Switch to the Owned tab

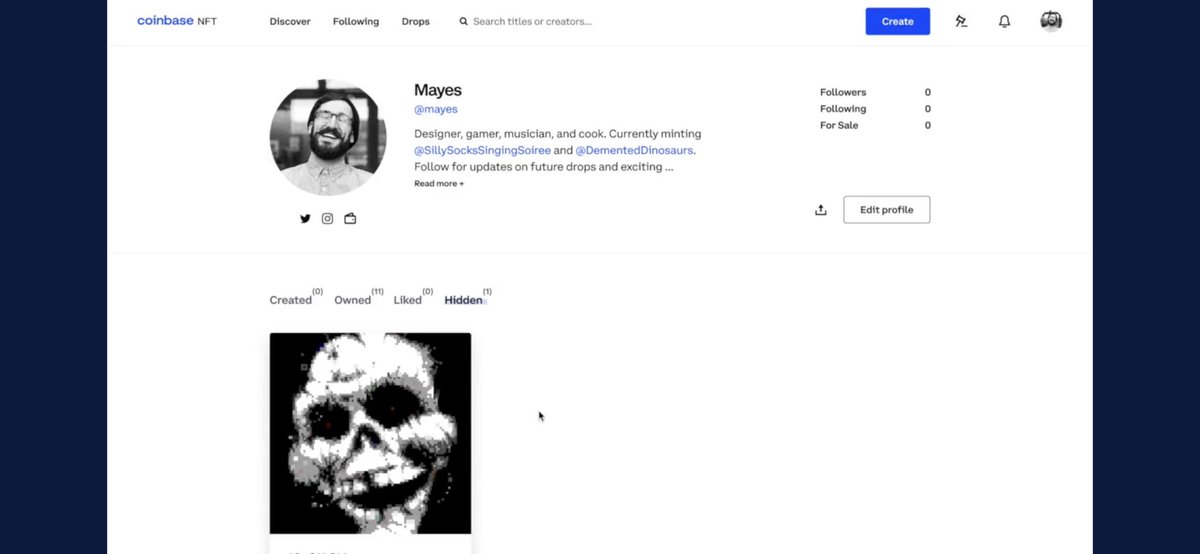(358, 298)
